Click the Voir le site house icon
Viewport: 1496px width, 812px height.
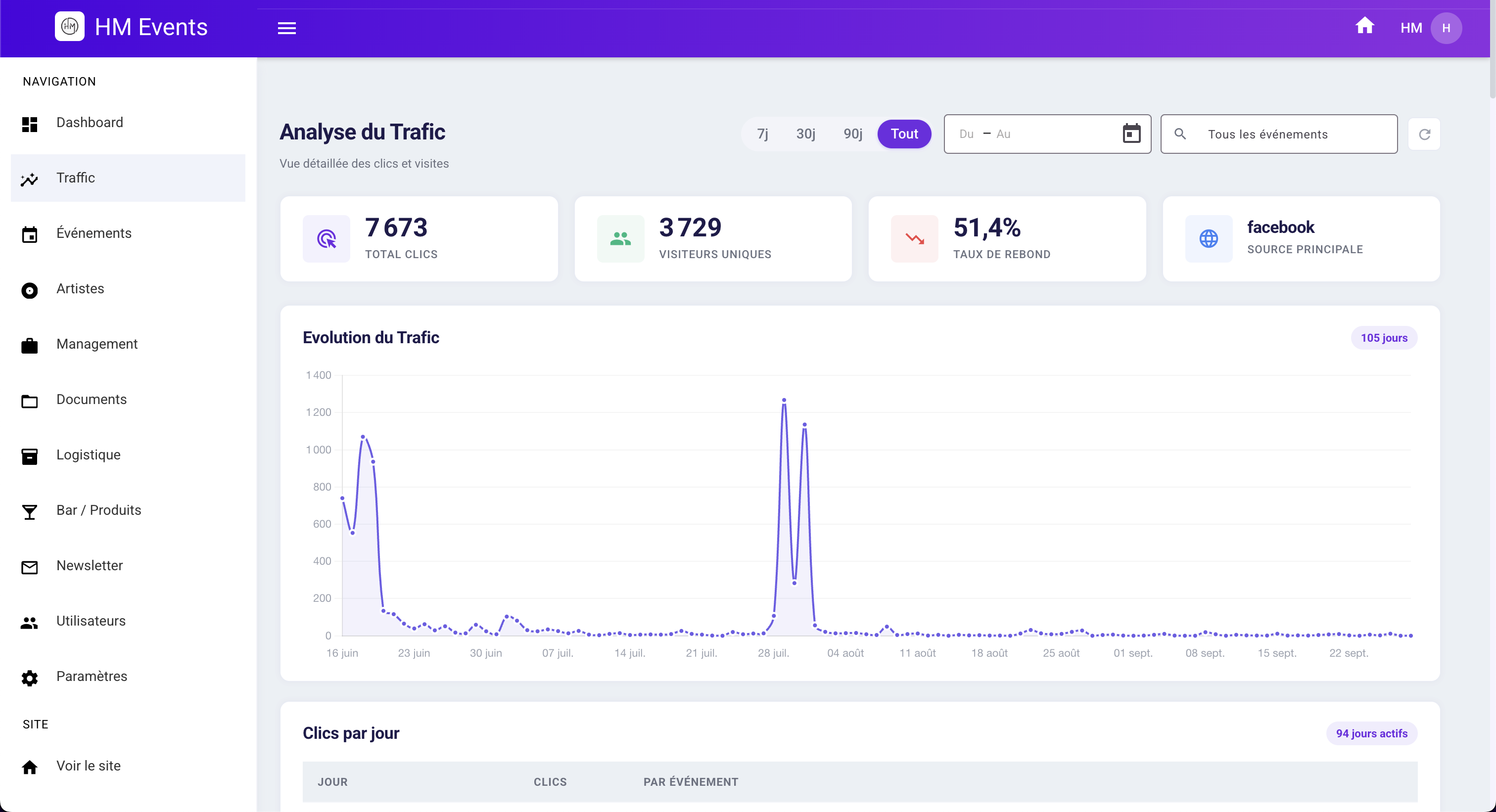click(30, 767)
